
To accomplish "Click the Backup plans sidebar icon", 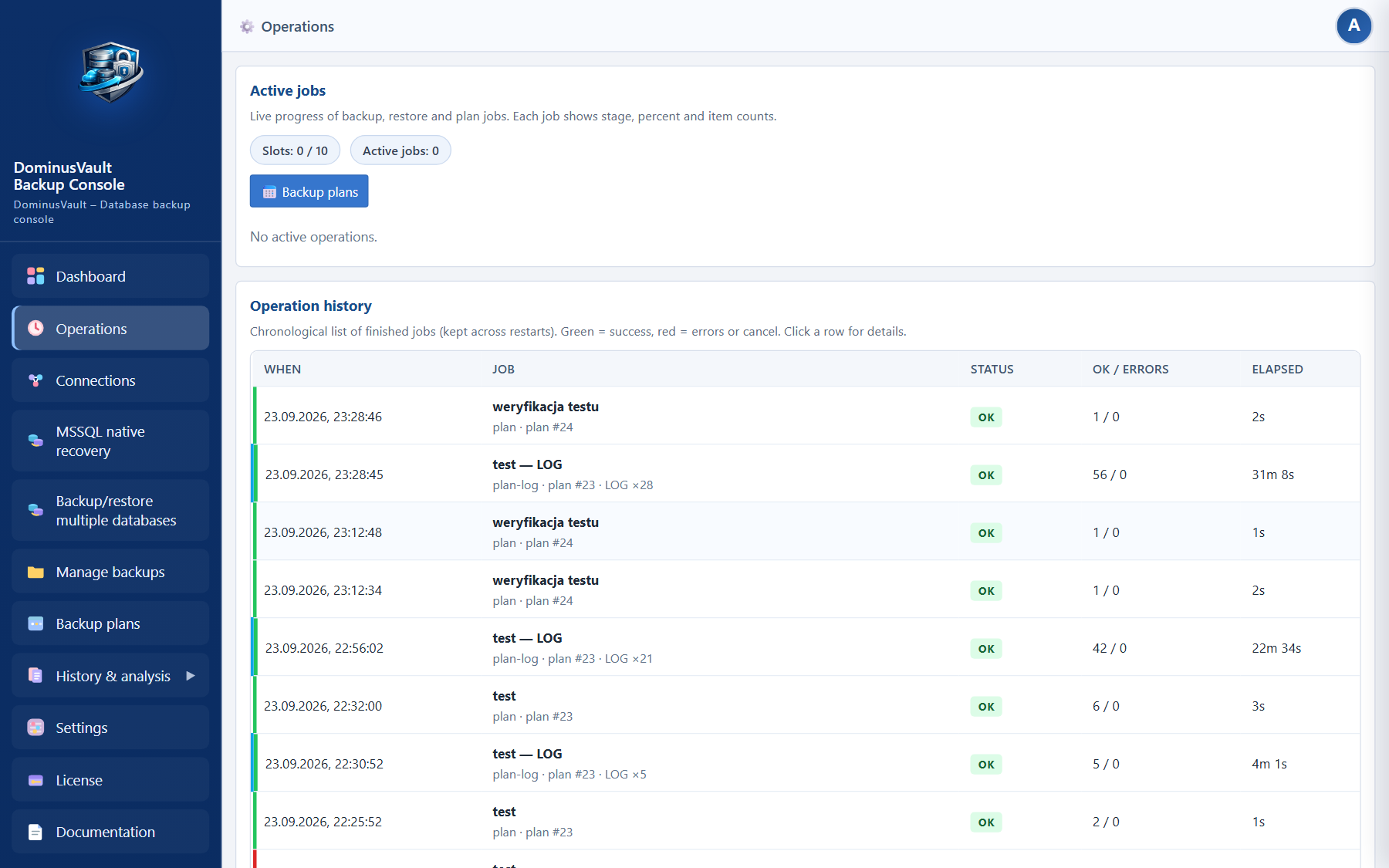I will [35, 623].
